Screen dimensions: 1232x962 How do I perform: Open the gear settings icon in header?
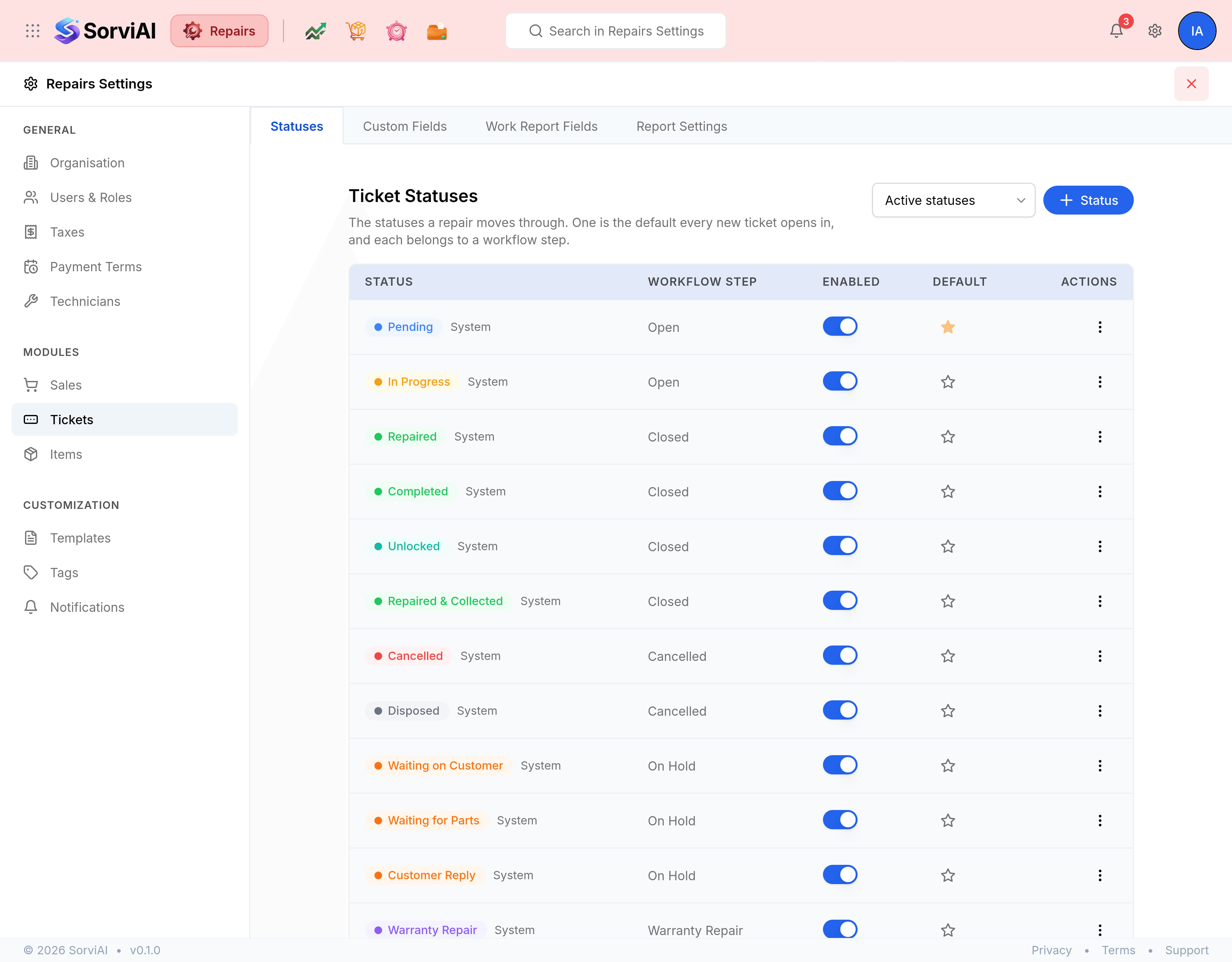1155,31
